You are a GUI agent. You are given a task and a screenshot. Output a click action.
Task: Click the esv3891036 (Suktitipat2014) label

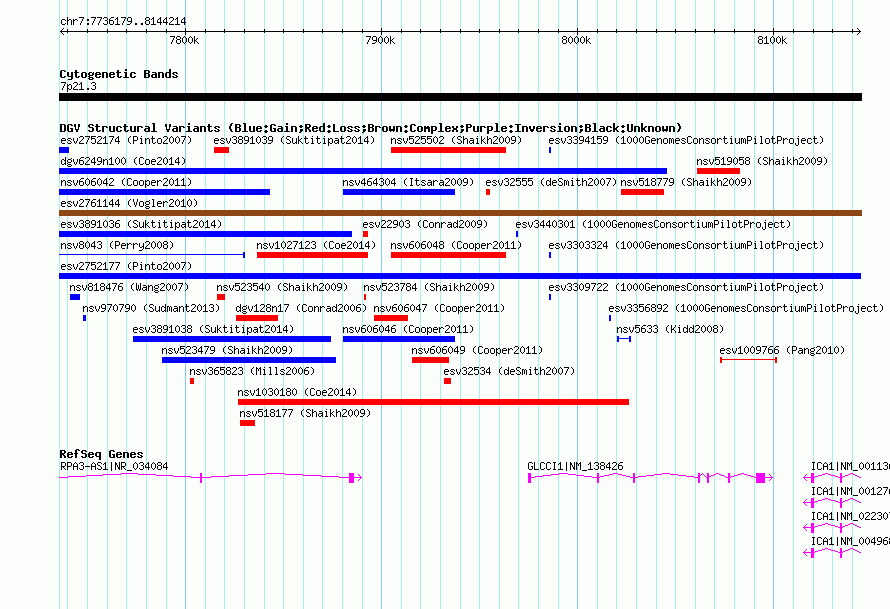141,224
